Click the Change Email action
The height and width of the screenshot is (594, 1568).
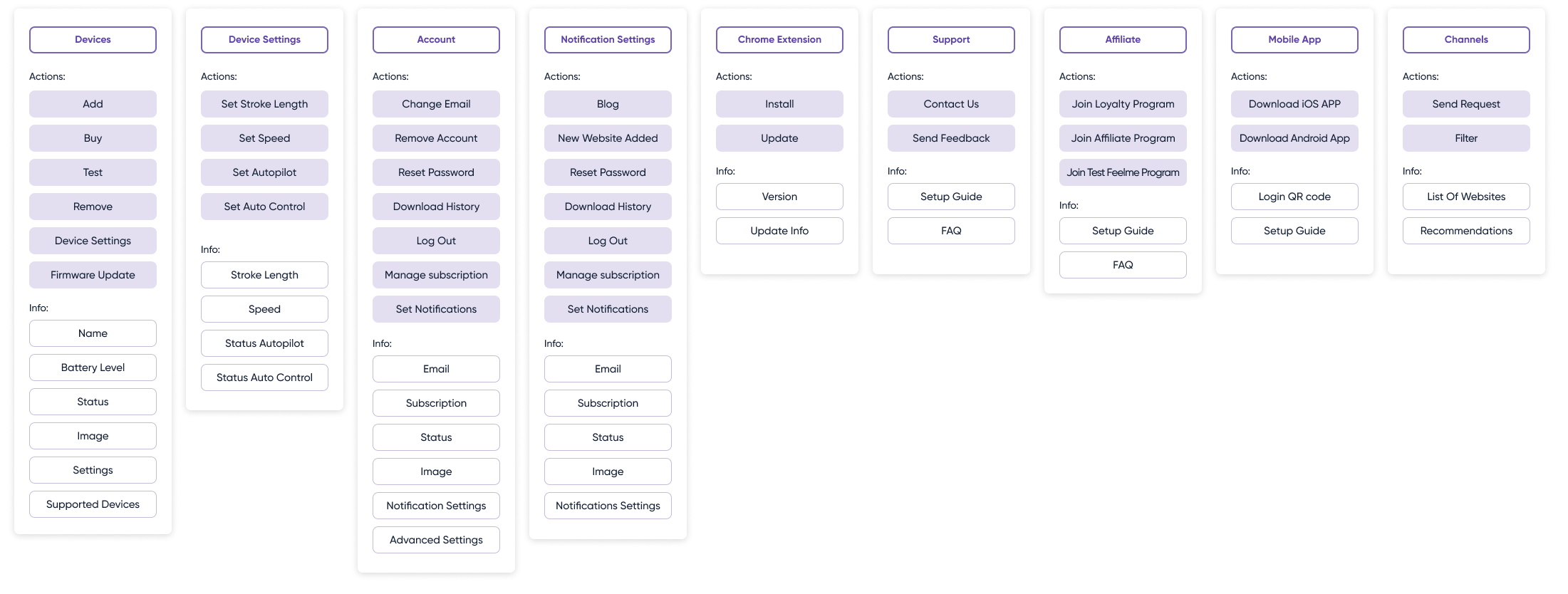436,104
